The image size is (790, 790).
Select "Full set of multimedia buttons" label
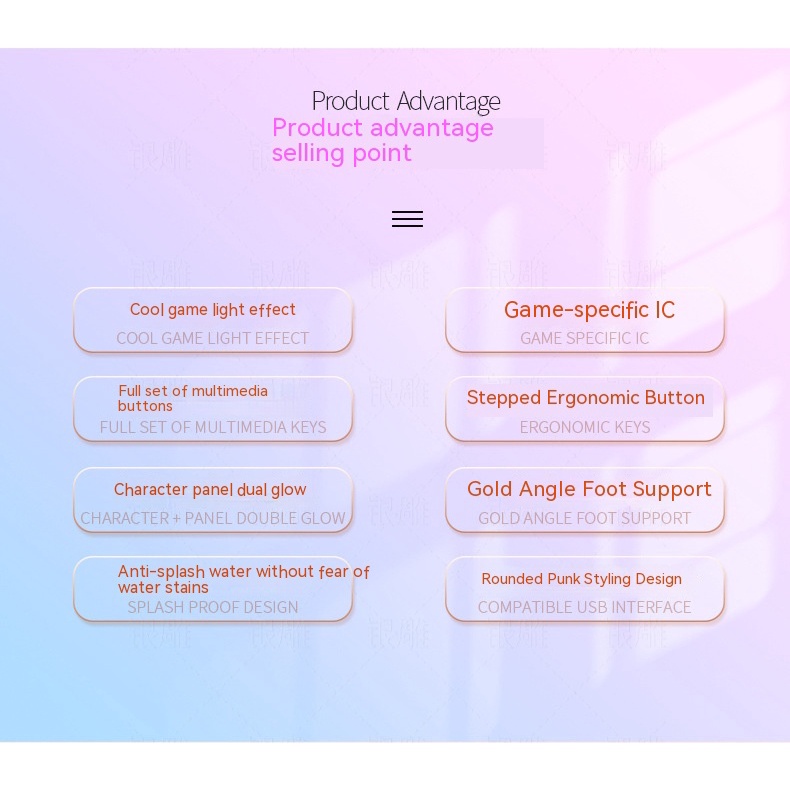(192, 398)
